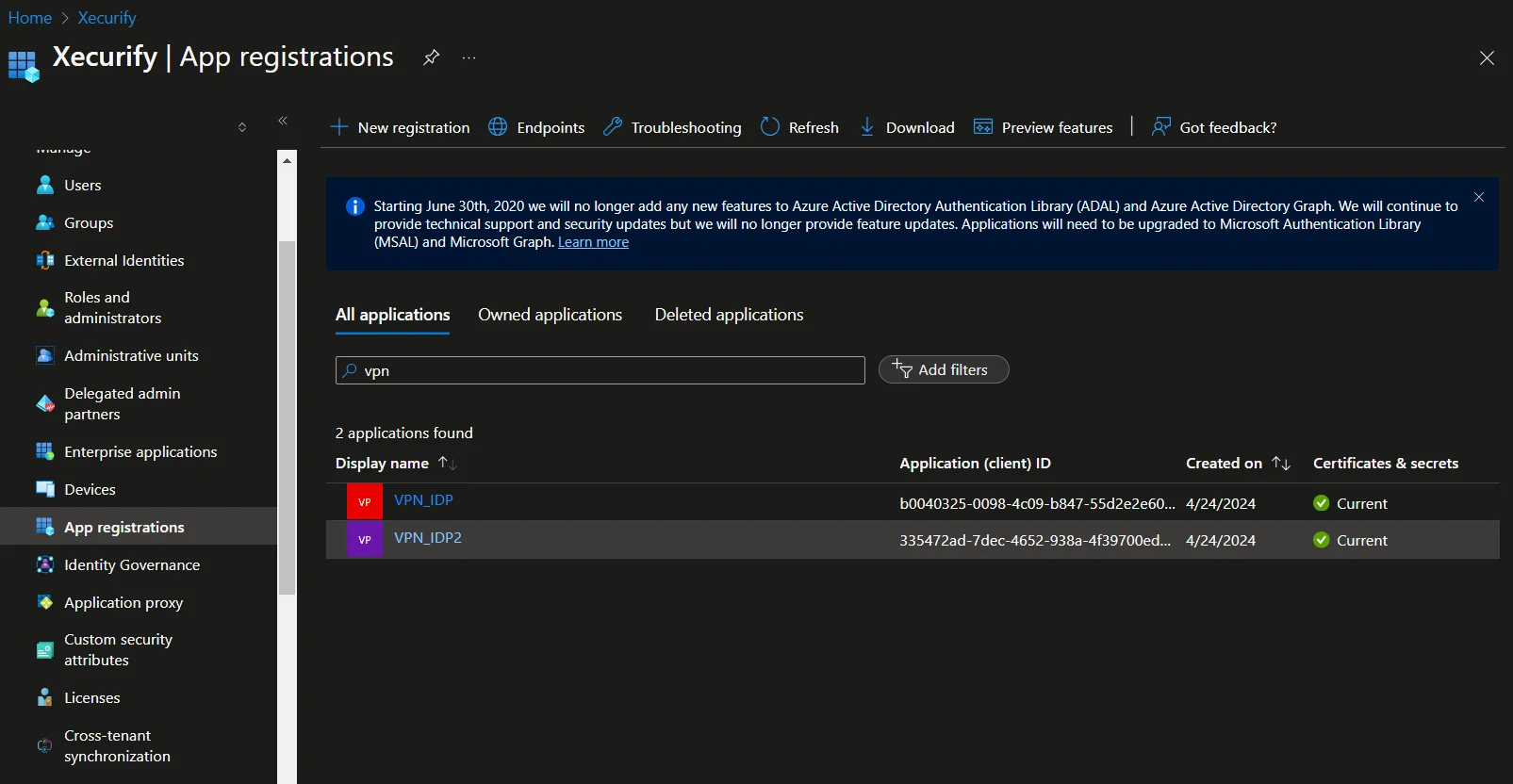Click Certificates & secrets column header
The height and width of the screenshot is (784, 1513).
pos(1386,463)
